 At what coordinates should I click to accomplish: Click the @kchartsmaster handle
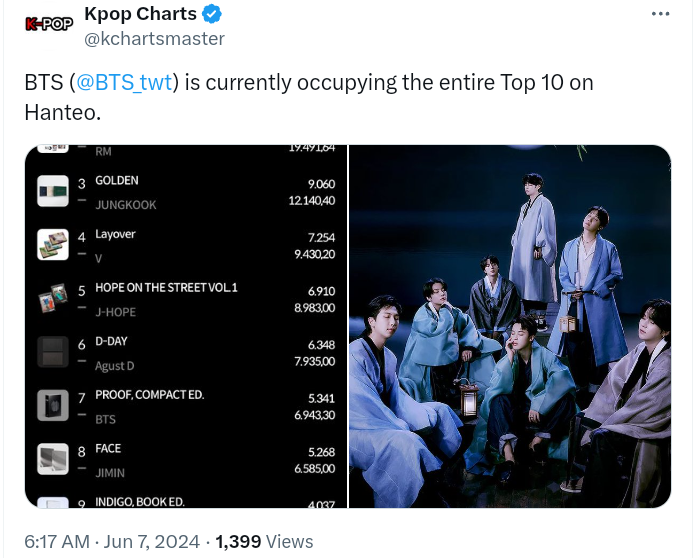[x=154, y=39]
